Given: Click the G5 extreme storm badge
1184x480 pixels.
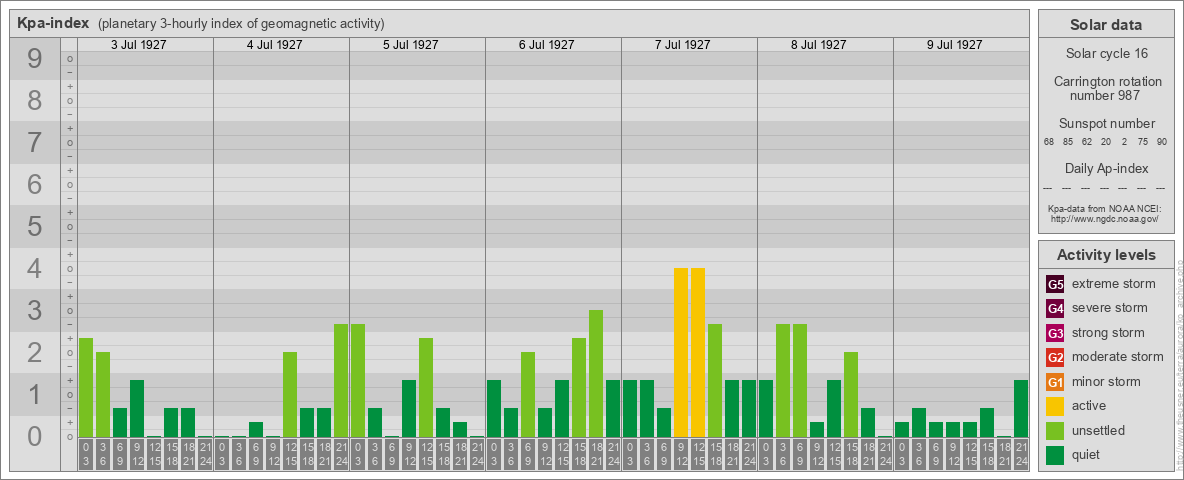Looking at the screenshot, I should (1055, 284).
